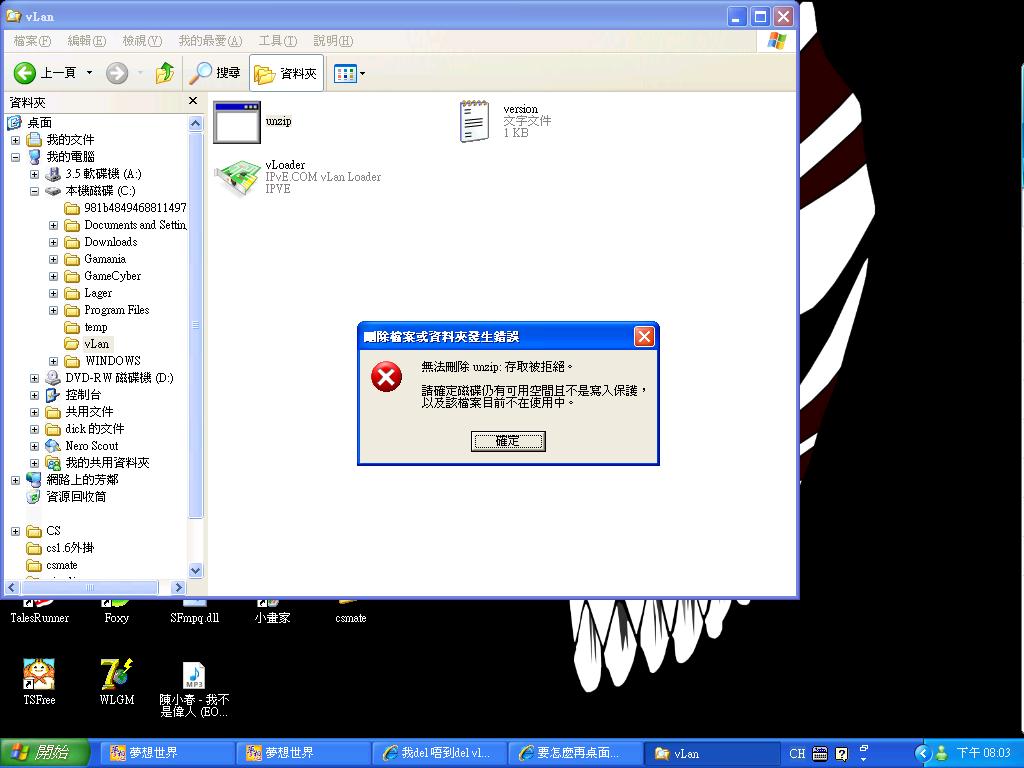Select 網路上的芳鄰 in folder tree
This screenshot has height=768, width=1024.
(72, 480)
